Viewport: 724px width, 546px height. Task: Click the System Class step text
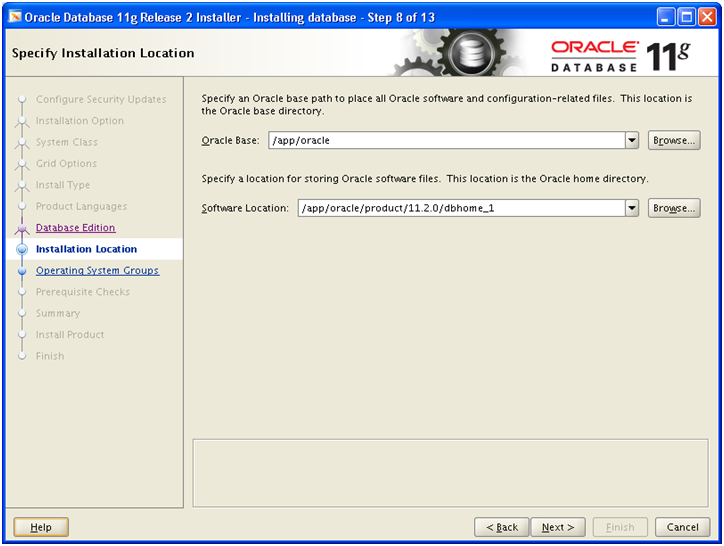tap(67, 142)
